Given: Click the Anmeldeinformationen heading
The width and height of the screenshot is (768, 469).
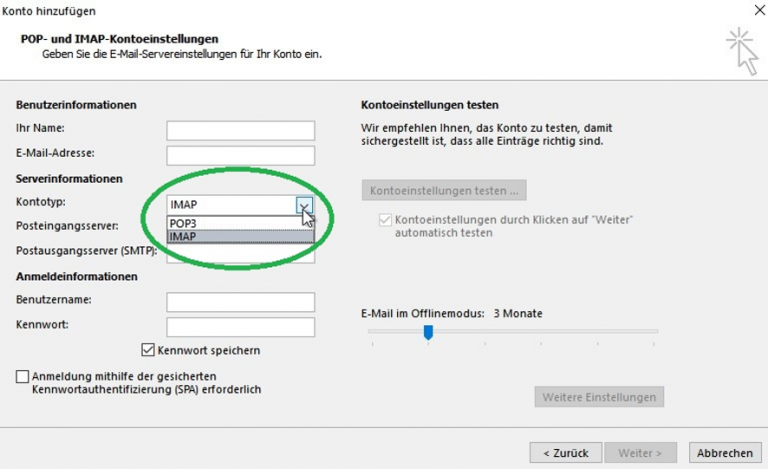Looking at the screenshot, I should (x=76, y=277).
